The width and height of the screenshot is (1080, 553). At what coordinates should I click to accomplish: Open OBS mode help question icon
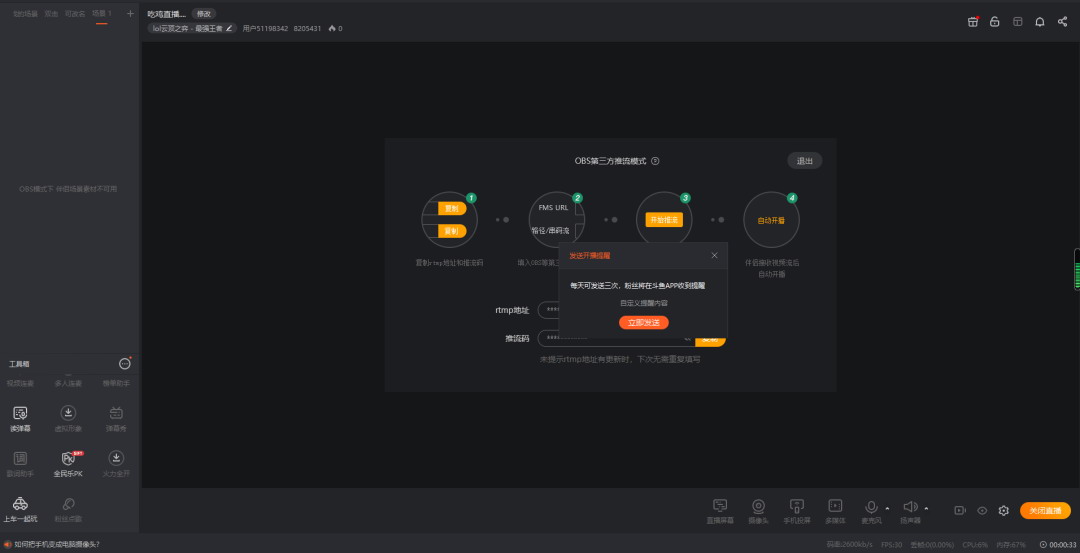[x=655, y=161]
